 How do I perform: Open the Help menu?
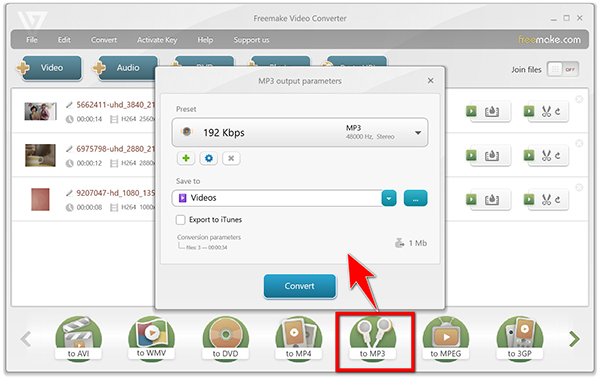(205, 40)
